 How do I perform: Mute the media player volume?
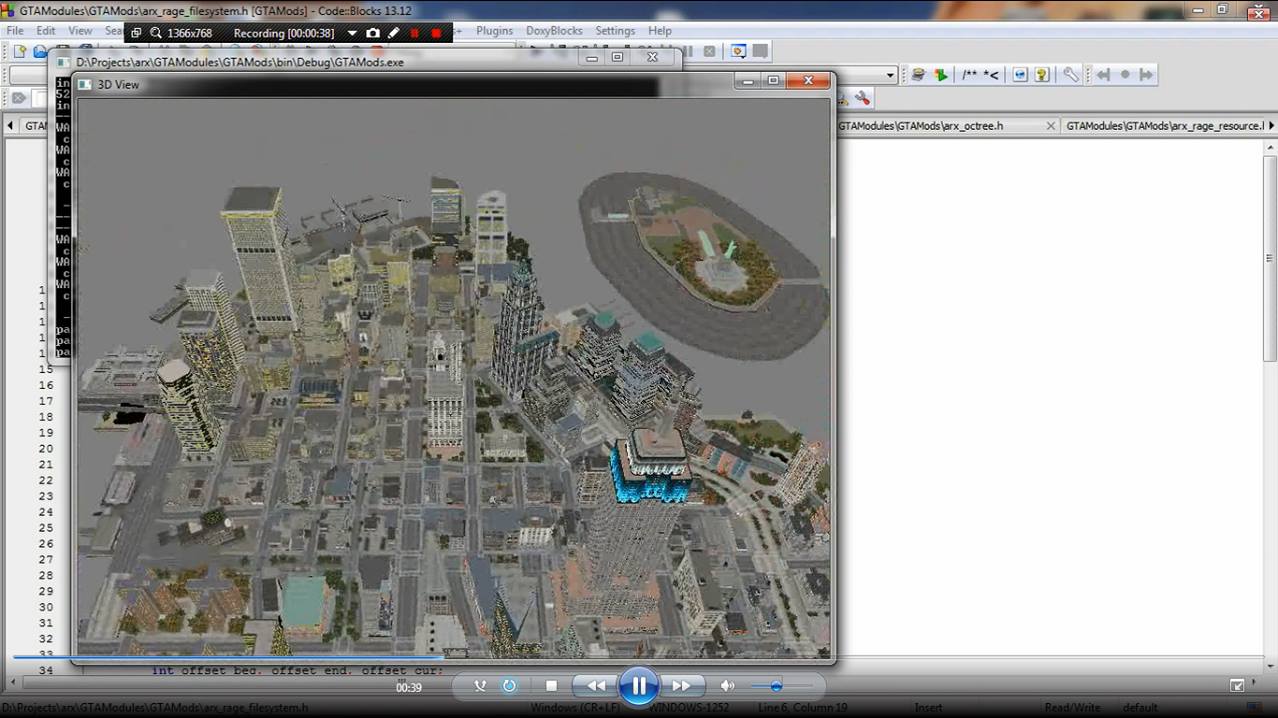727,686
